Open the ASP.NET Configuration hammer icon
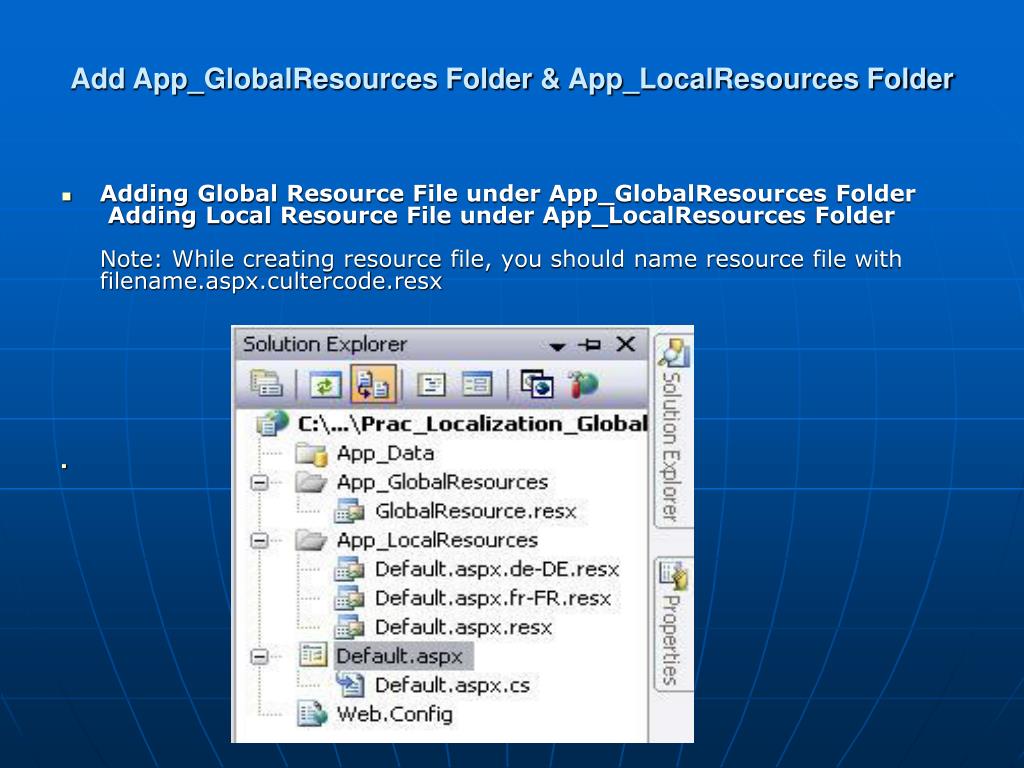The height and width of the screenshot is (768, 1024). point(583,384)
